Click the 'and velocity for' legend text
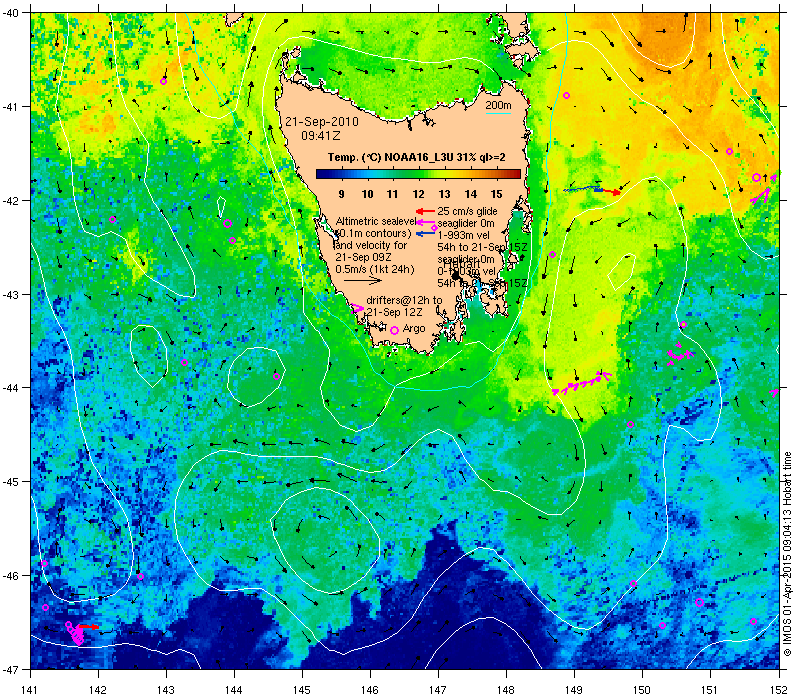Screen dimensions: 800x700 (371, 245)
